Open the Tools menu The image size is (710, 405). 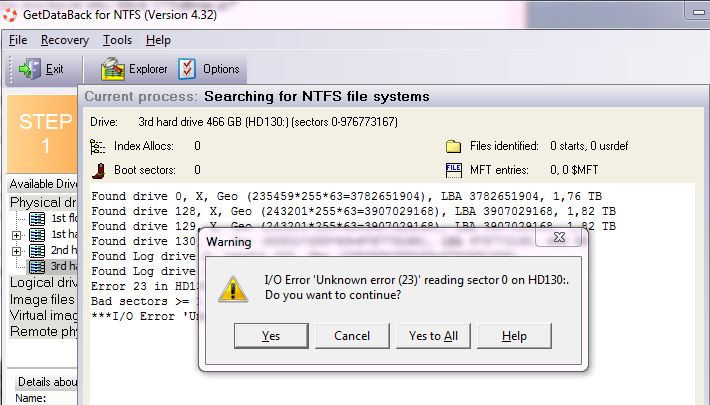pyautogui.click(x=117, y=40)
